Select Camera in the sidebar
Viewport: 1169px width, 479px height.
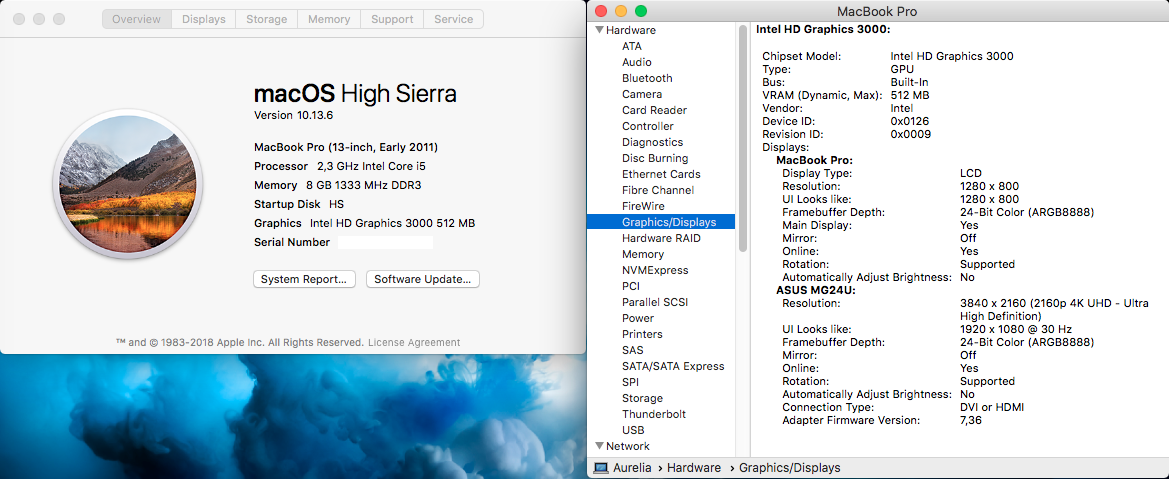coord(642,94)
